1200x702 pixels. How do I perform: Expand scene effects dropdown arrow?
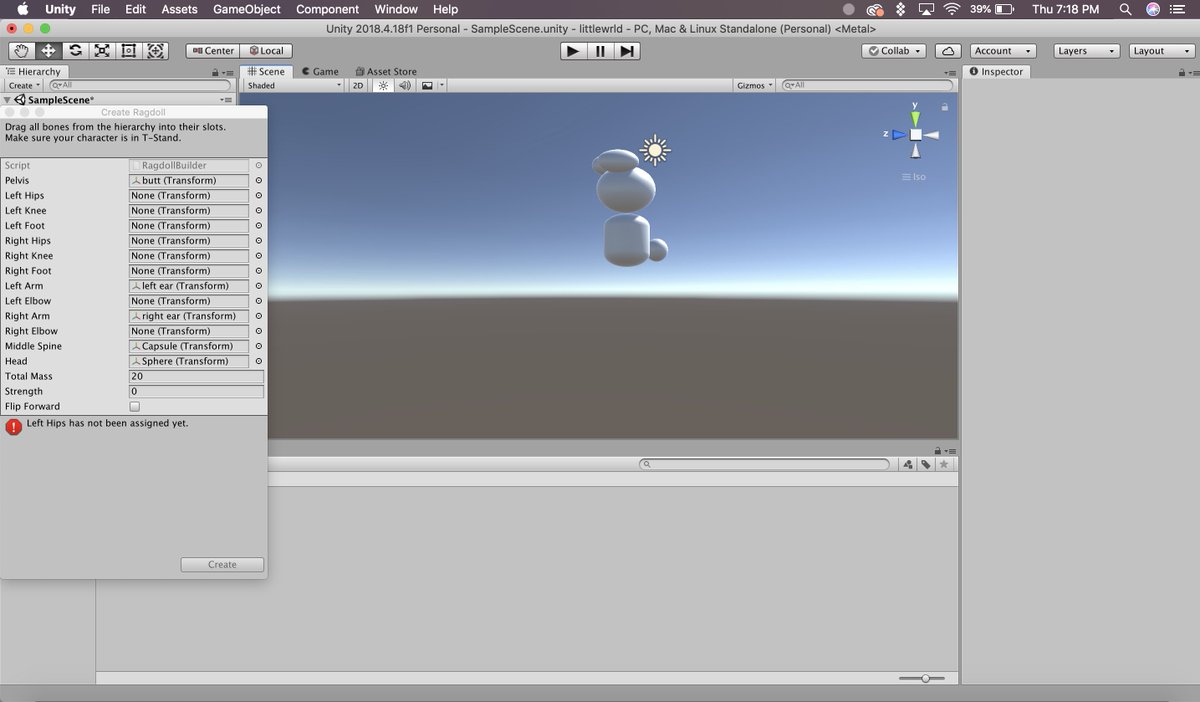click(x=441, y=86)
